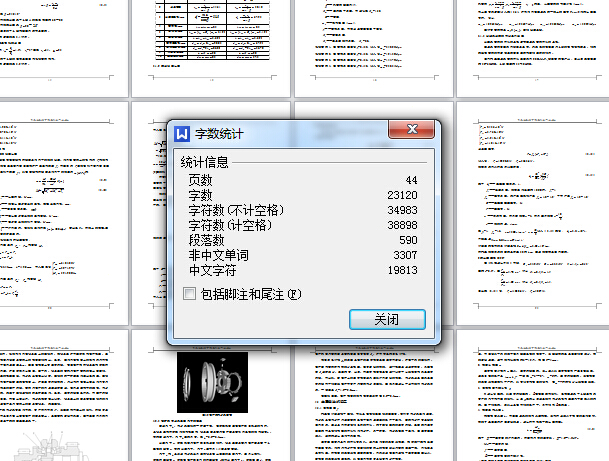The image size is (609, 461).
Task: Enable the 包括脚注和尾注 checkbox
Action: click(189, 294)
